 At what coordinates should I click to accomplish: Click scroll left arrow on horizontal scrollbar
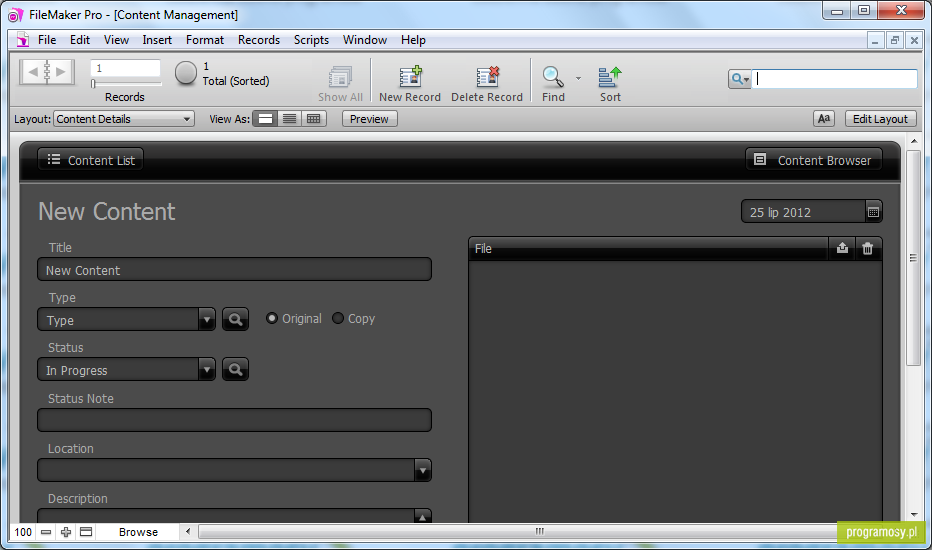(x=188, y=532)
